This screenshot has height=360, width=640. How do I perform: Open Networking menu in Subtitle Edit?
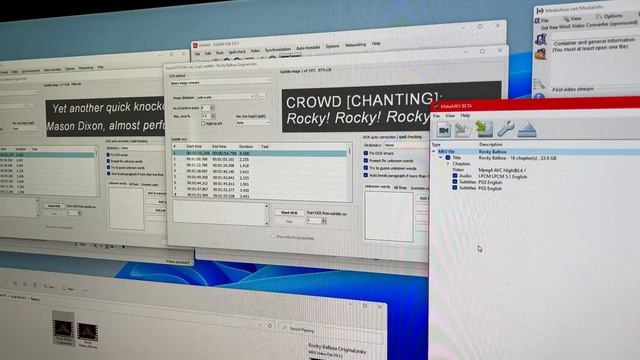[355, 45]
